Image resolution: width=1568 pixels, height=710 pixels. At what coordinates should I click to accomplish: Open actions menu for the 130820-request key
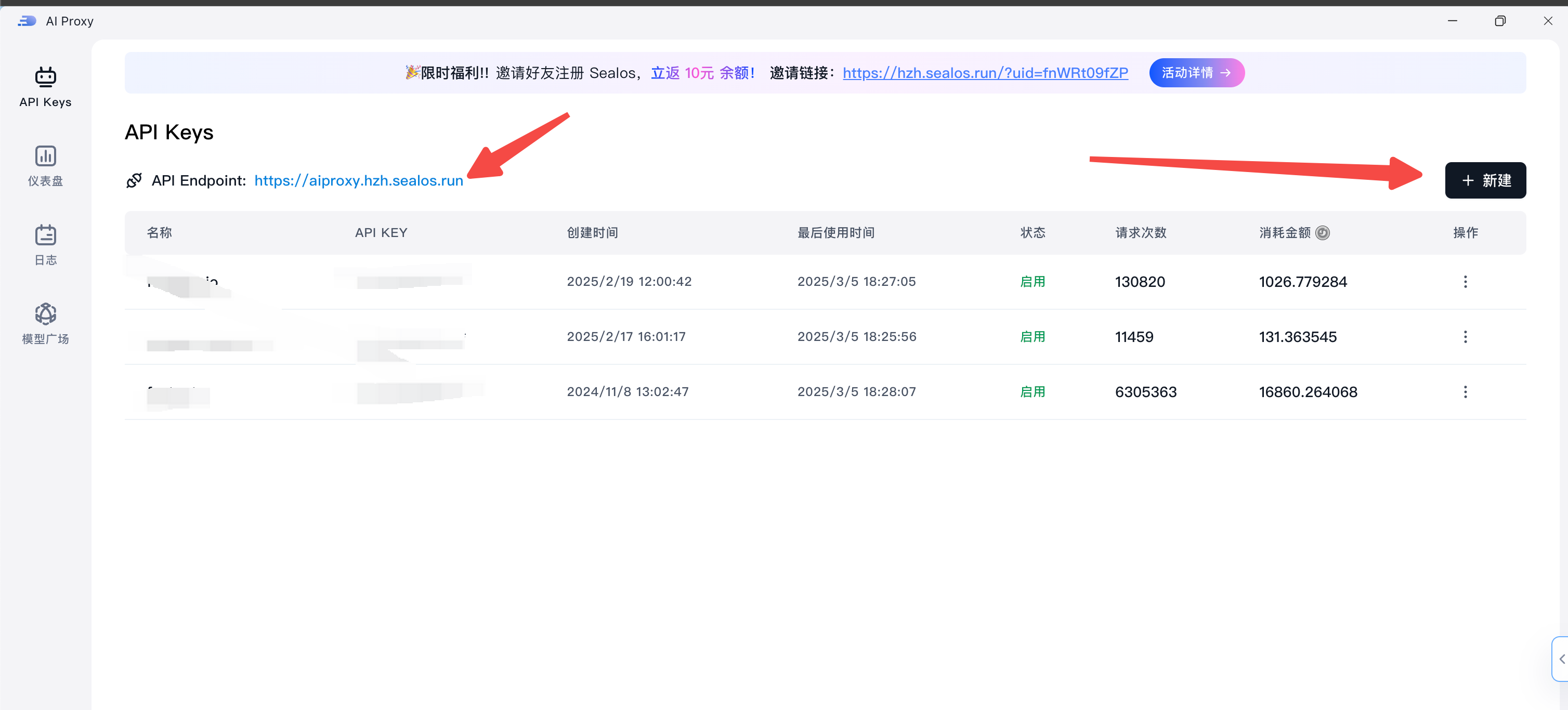(1465, 282)
